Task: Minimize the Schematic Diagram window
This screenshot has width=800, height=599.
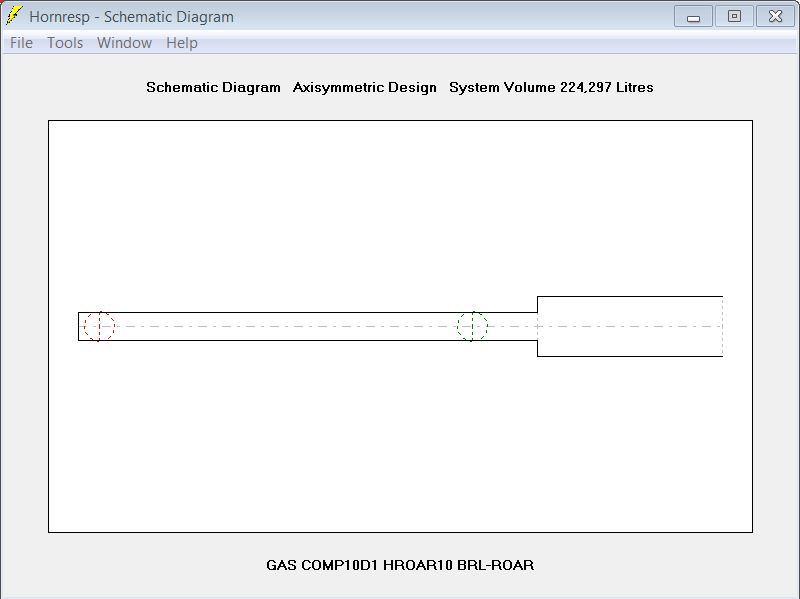Action: [x=693, y=16]
